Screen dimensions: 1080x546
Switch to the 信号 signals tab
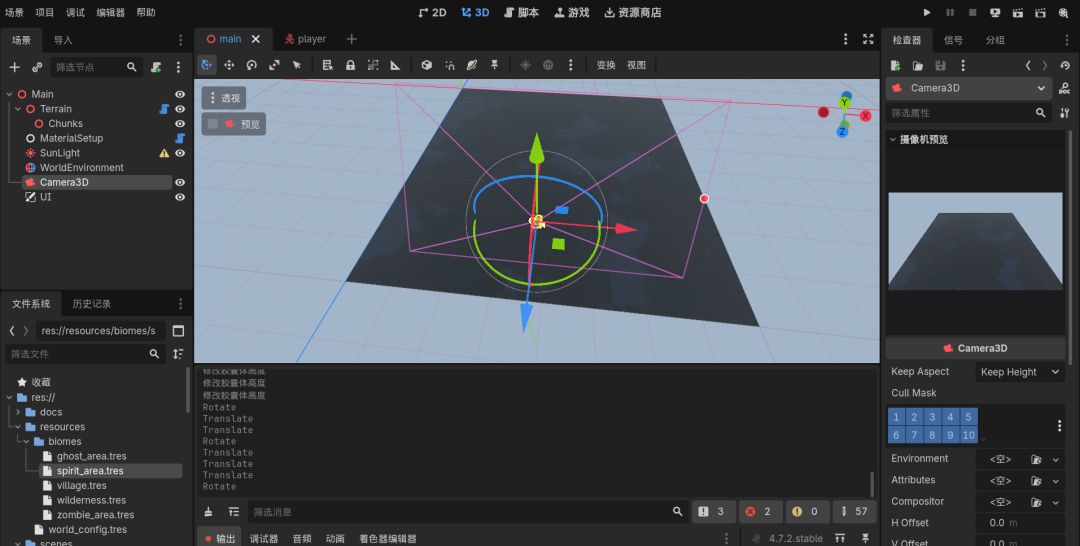pos(953,40)
